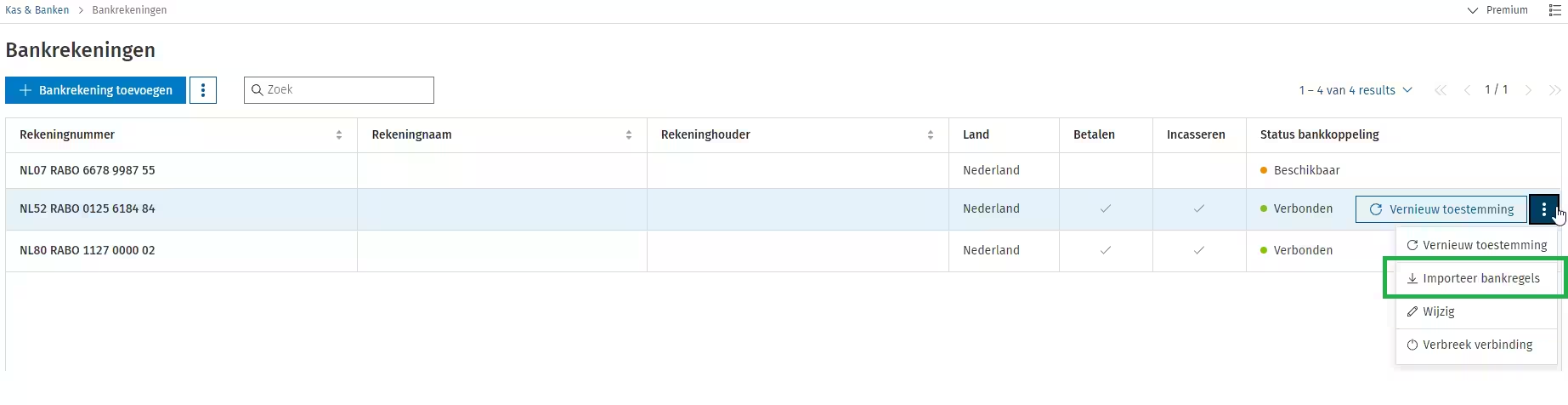Click the three-dot menu beside Bankrekening toevoegen
This screenshot has width=1568, height=405.
pyautogui.click(x=202, y=90)
